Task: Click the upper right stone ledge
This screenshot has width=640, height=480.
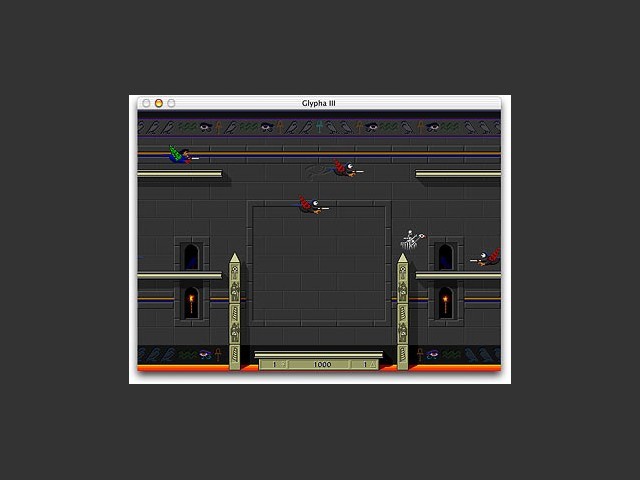Action: point(458,174)
